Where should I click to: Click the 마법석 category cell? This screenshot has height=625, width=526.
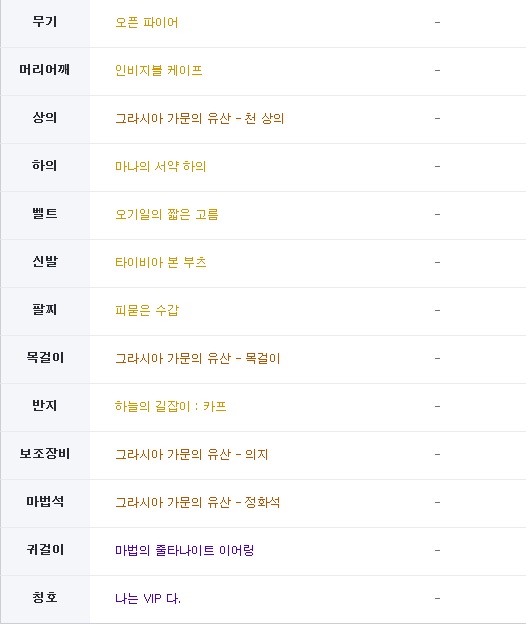(45, 502)
